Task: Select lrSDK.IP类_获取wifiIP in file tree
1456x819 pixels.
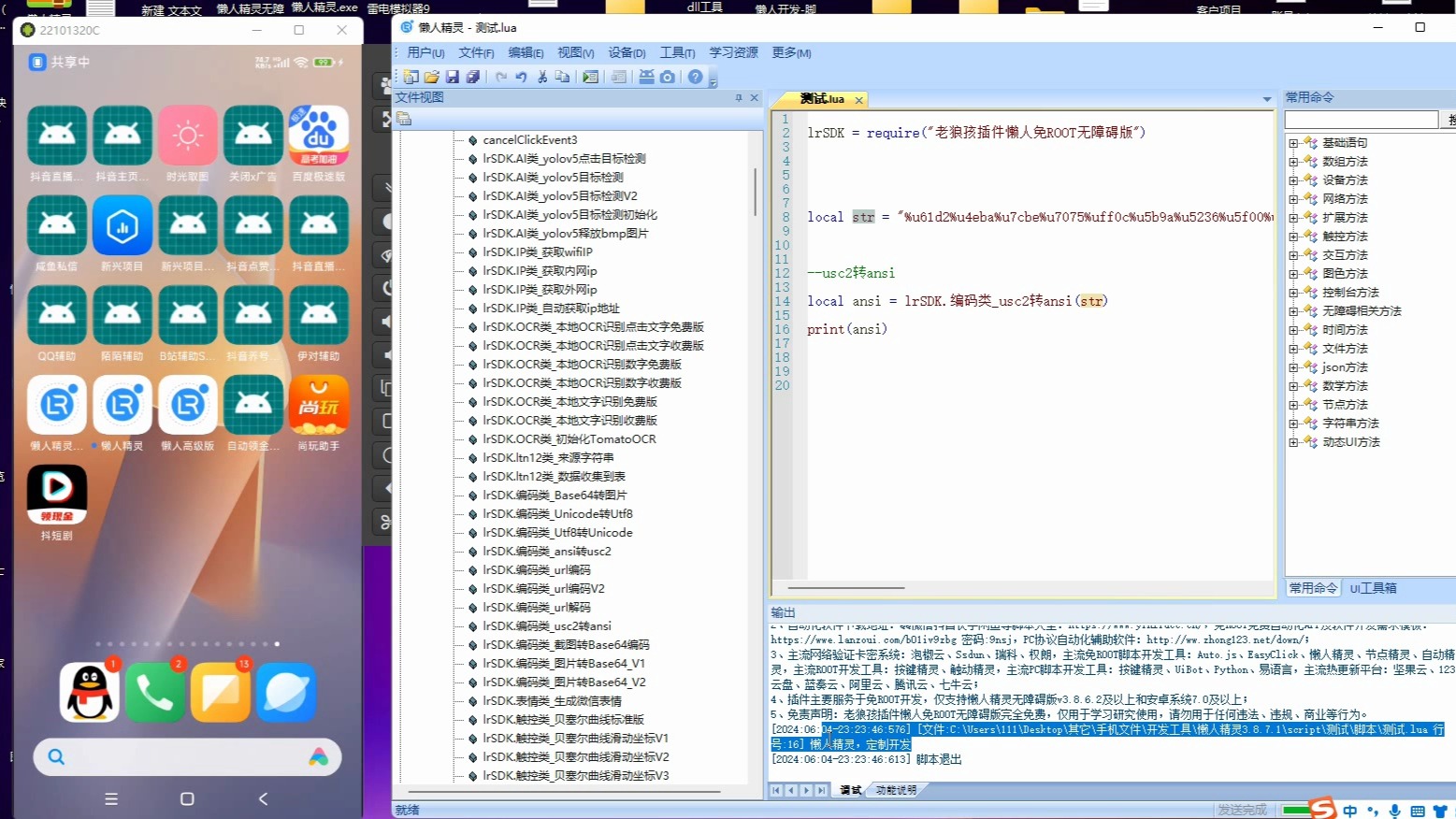Action: 537,251
